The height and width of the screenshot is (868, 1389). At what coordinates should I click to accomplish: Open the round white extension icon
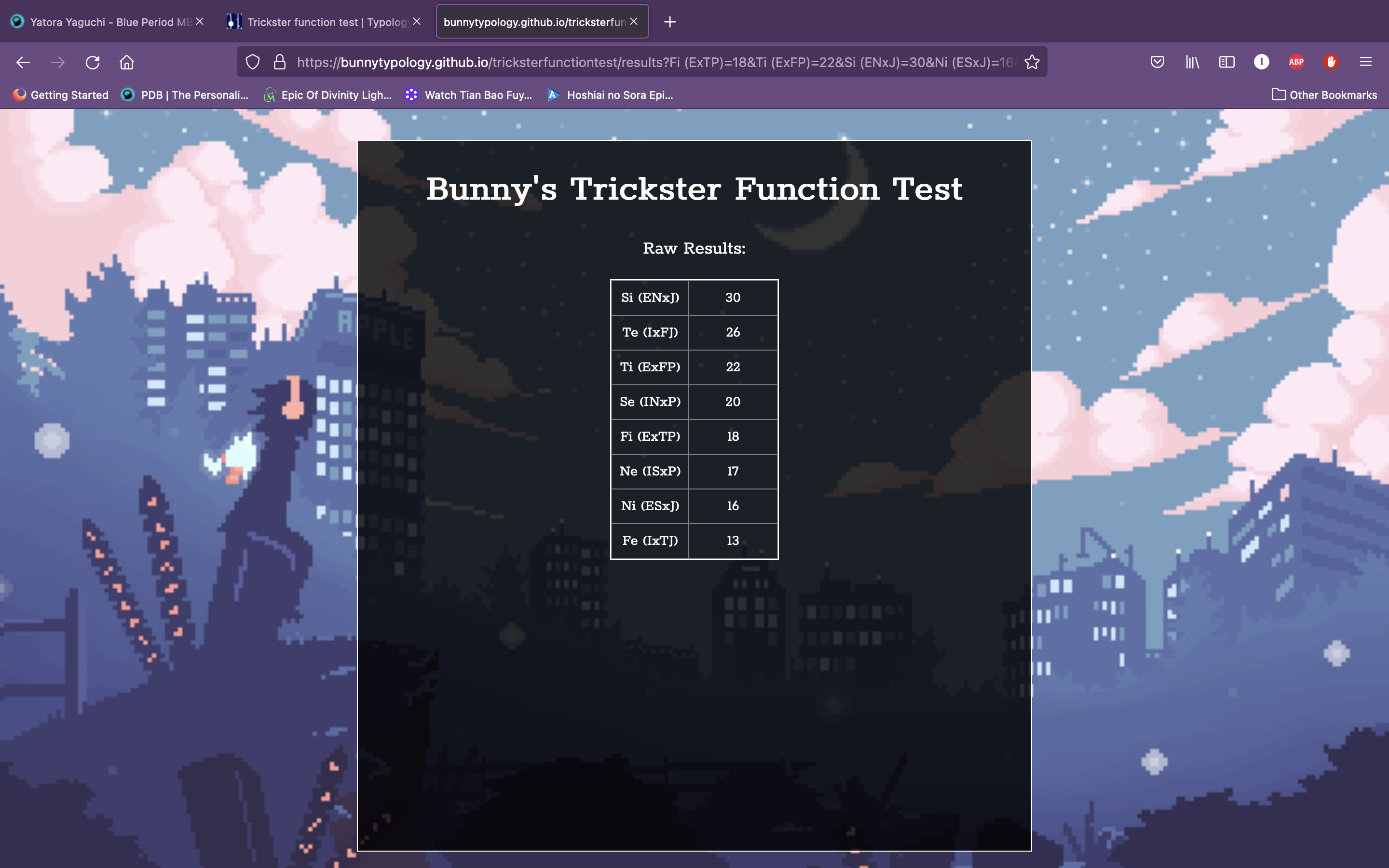pyautogui.click(x=1262, y=62)
